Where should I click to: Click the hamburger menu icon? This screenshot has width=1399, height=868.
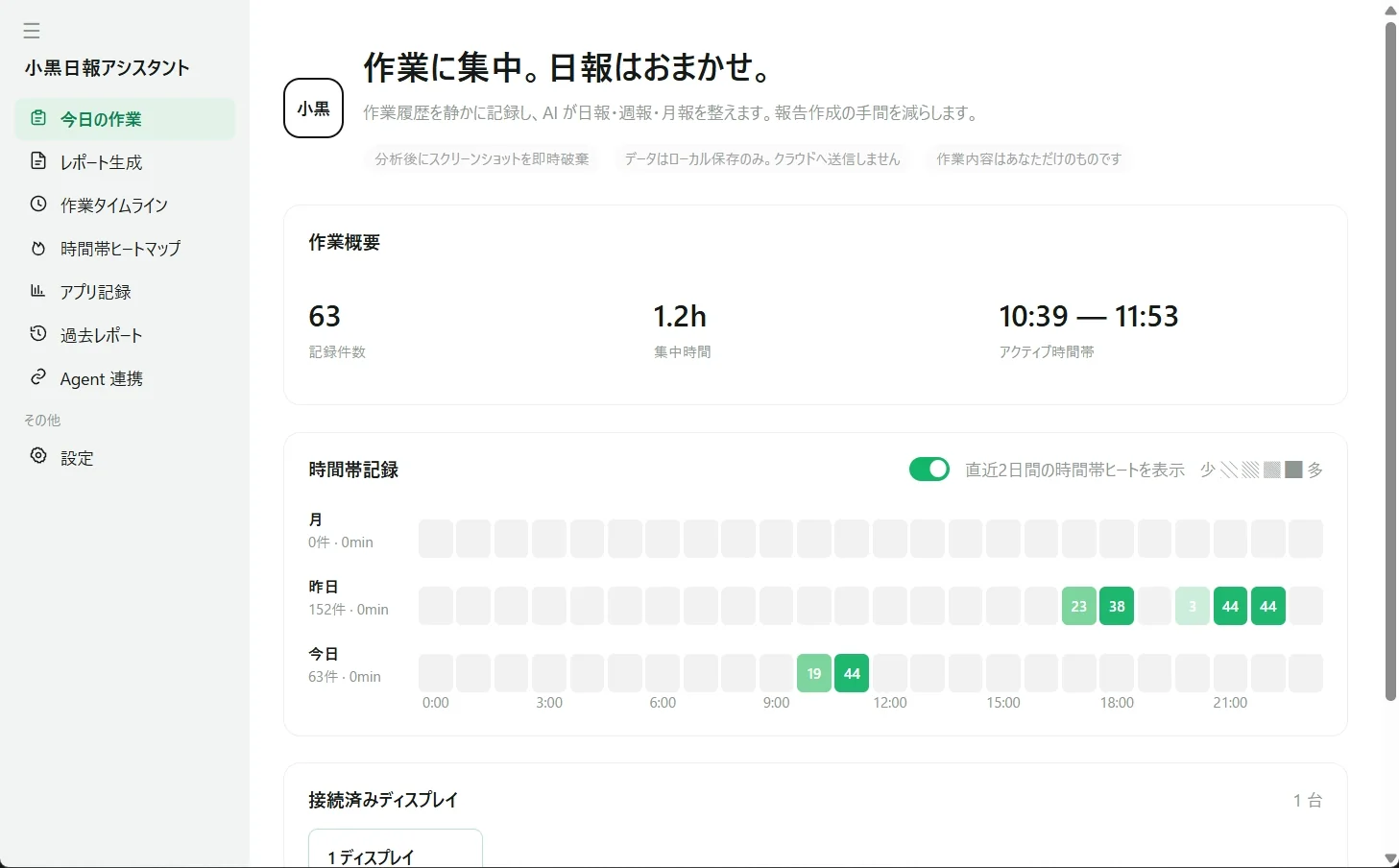(32, 31)
